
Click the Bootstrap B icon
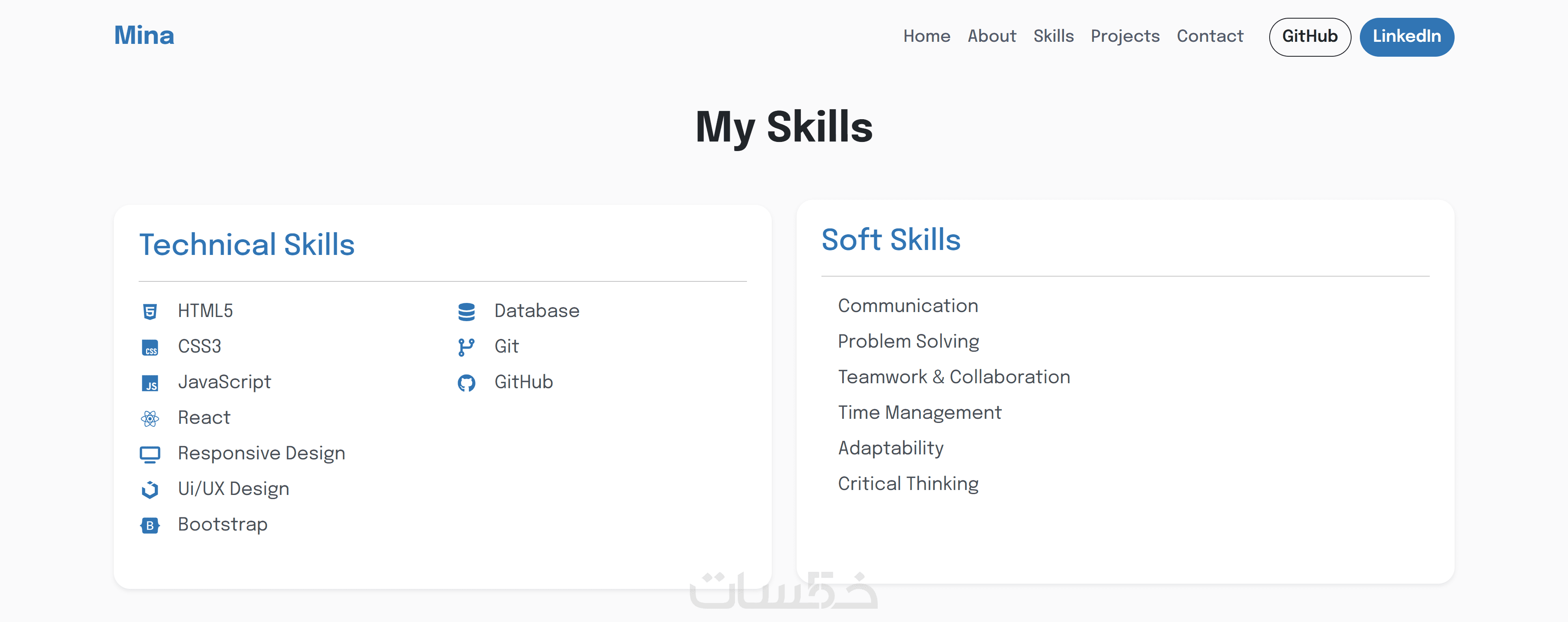(150, 525)
